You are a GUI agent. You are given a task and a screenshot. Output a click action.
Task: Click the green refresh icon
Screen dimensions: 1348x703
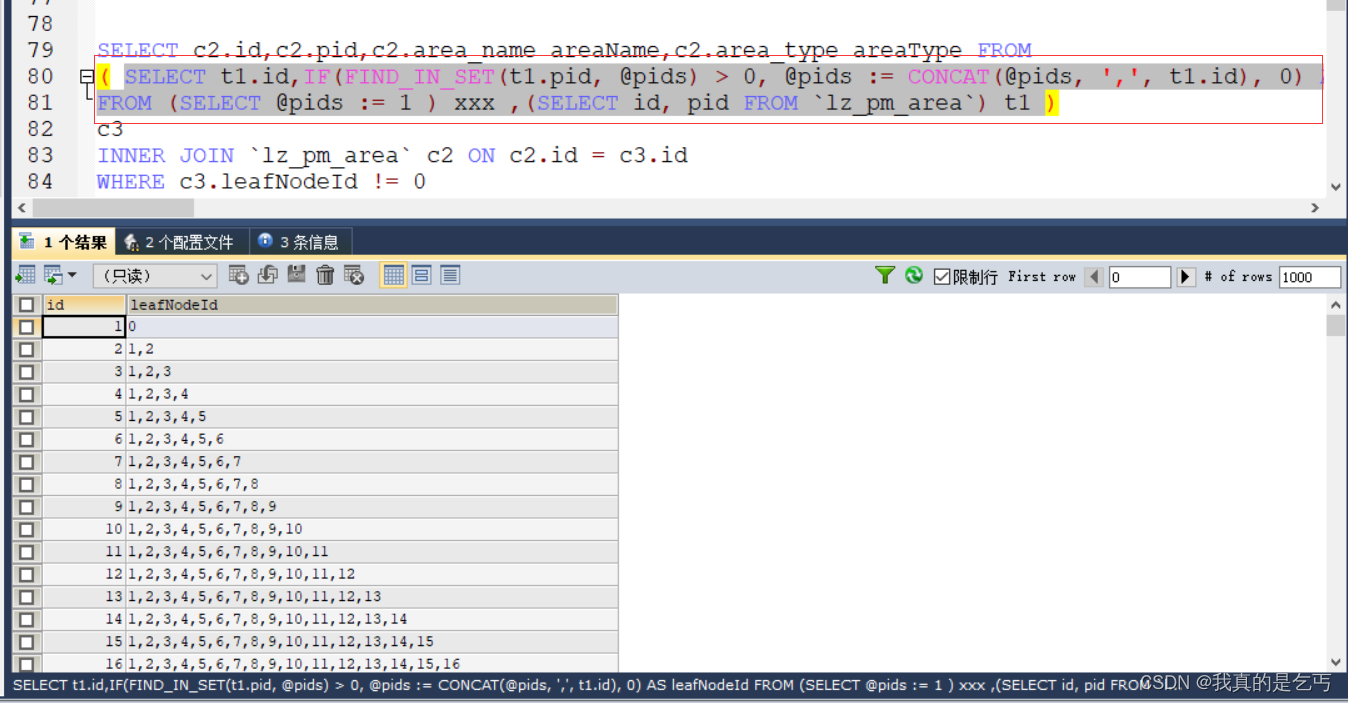[914, 275]
